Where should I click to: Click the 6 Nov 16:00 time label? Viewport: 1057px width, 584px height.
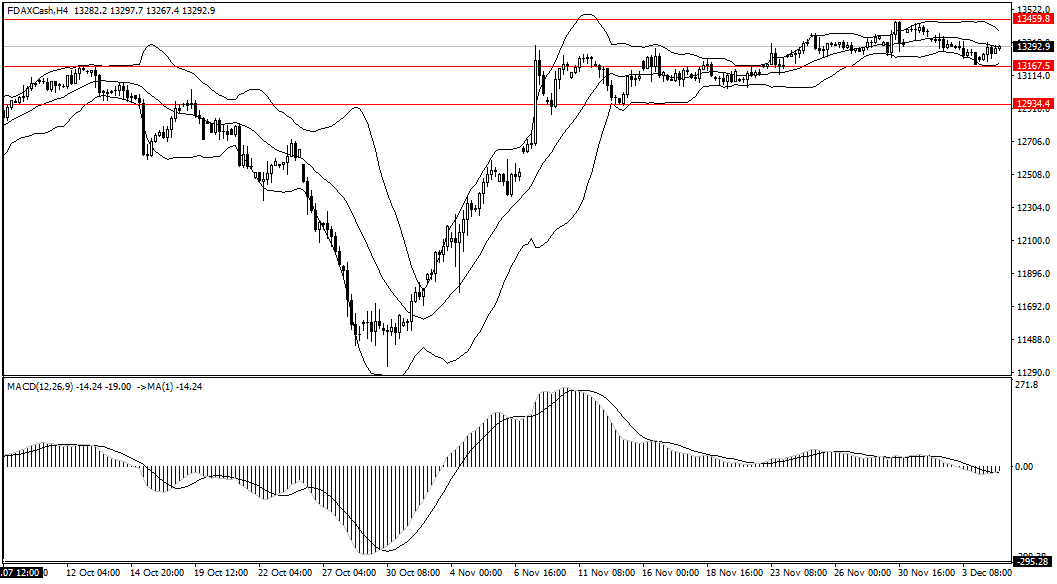click(x=536, y=574)
